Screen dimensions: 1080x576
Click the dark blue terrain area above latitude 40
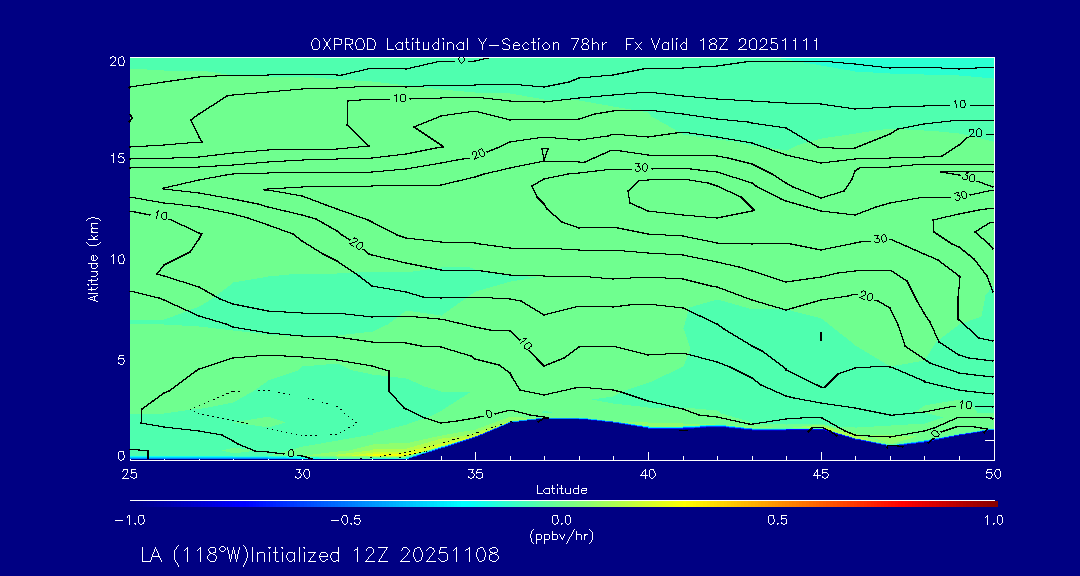tap(650, 442)
